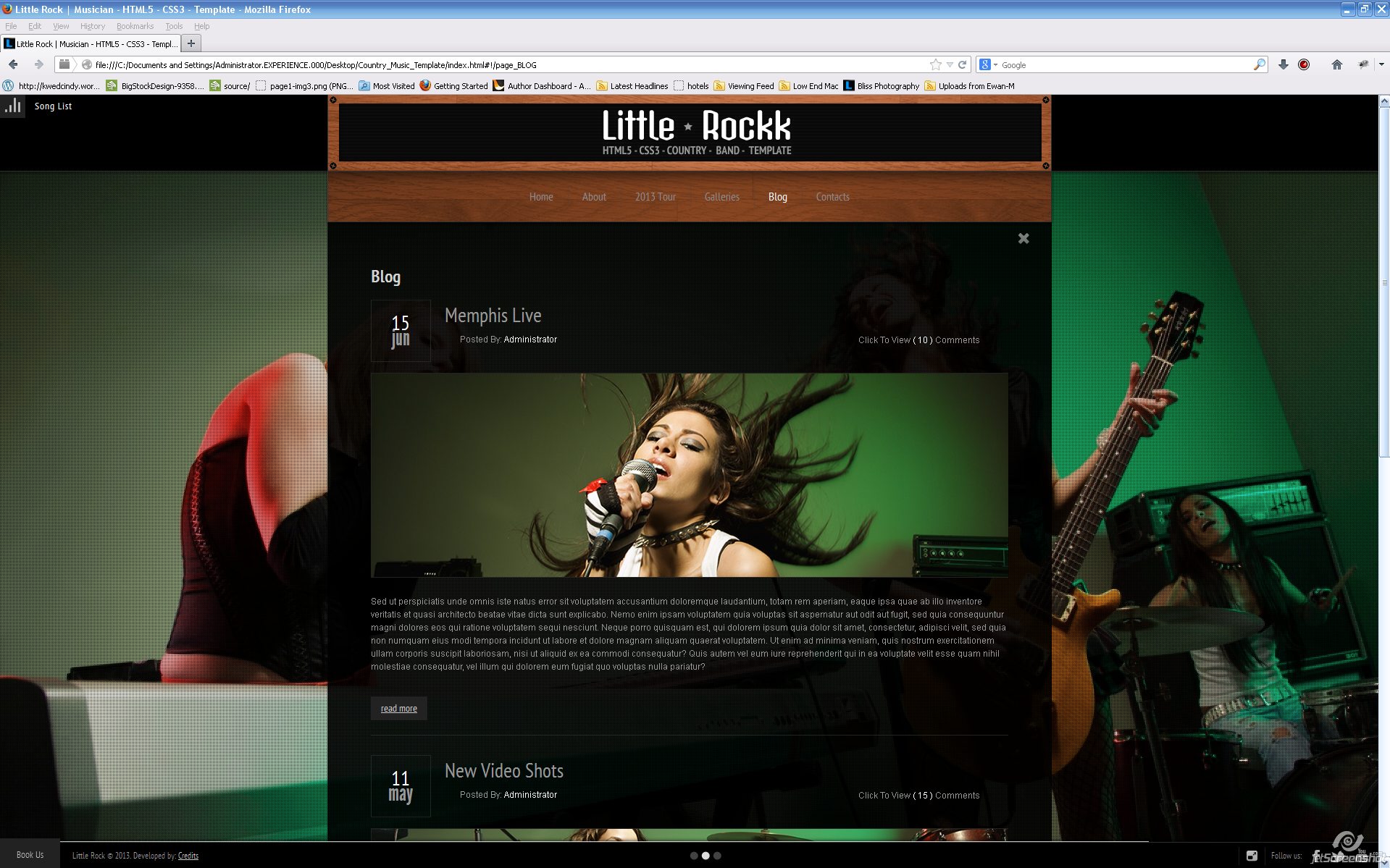Open the WordPress kwedcindy bookmark

[x=52, y=85]
